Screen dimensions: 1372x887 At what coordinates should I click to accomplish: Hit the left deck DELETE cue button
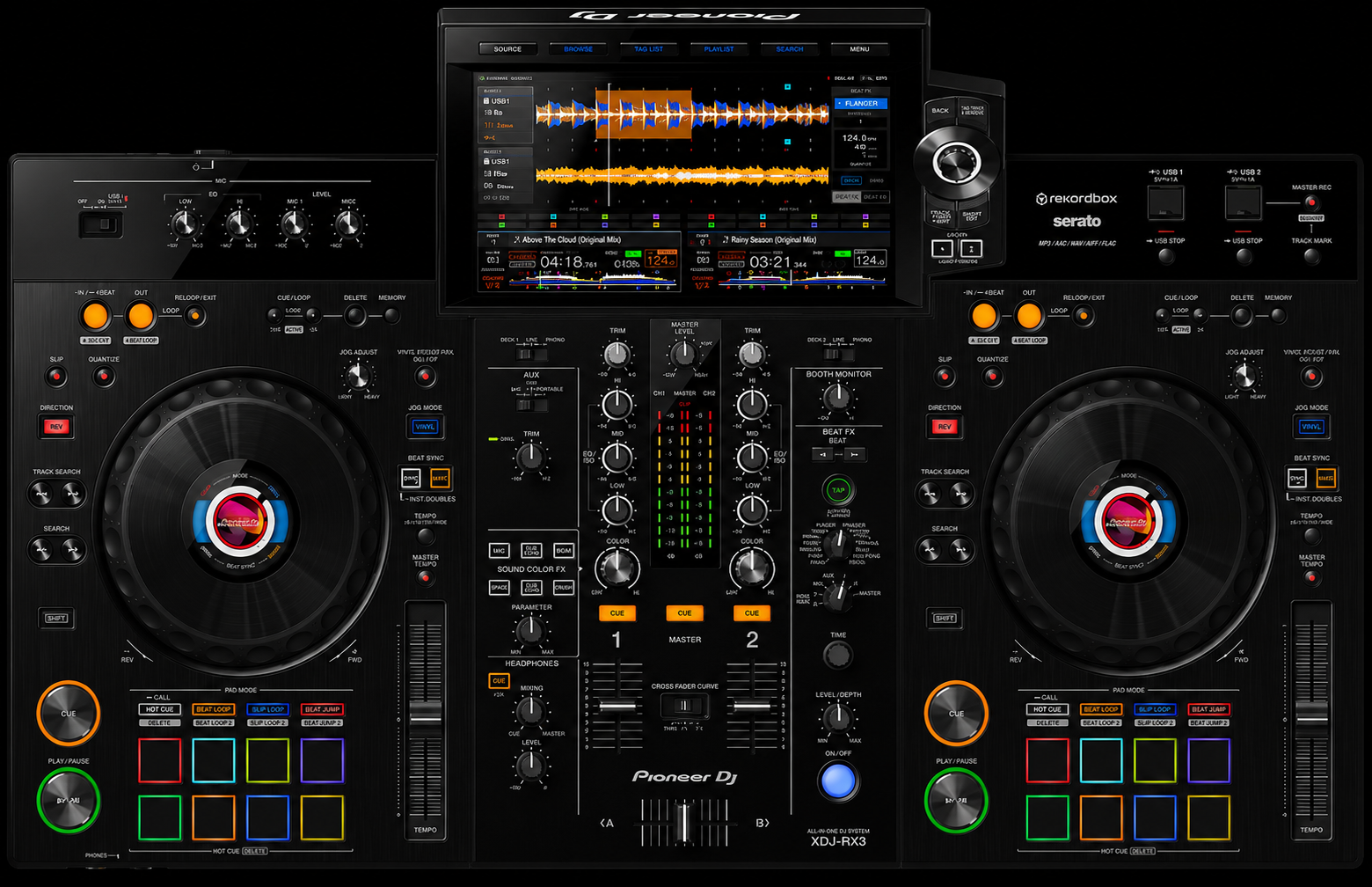354,316
